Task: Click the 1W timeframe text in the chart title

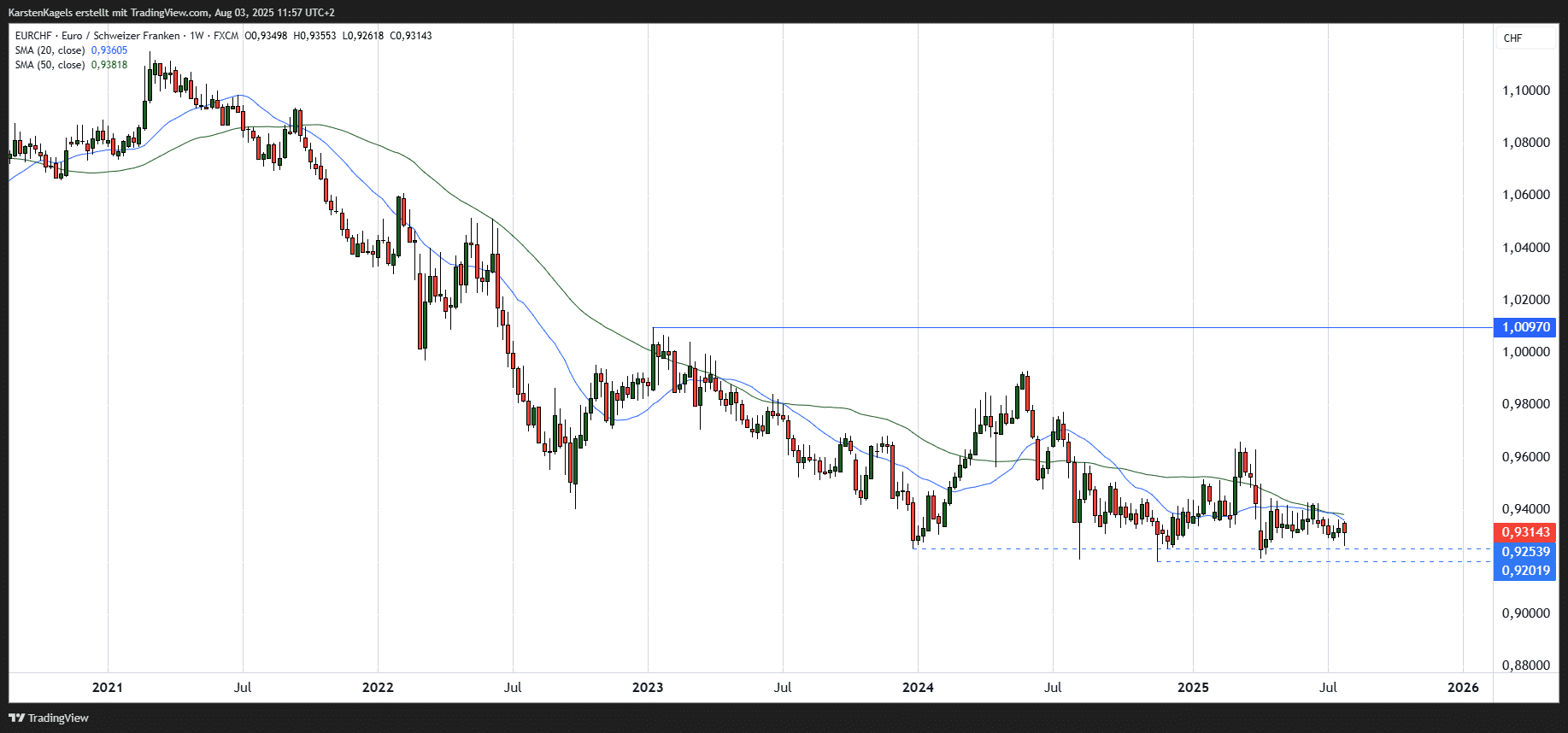Action: tap(197, 36)
